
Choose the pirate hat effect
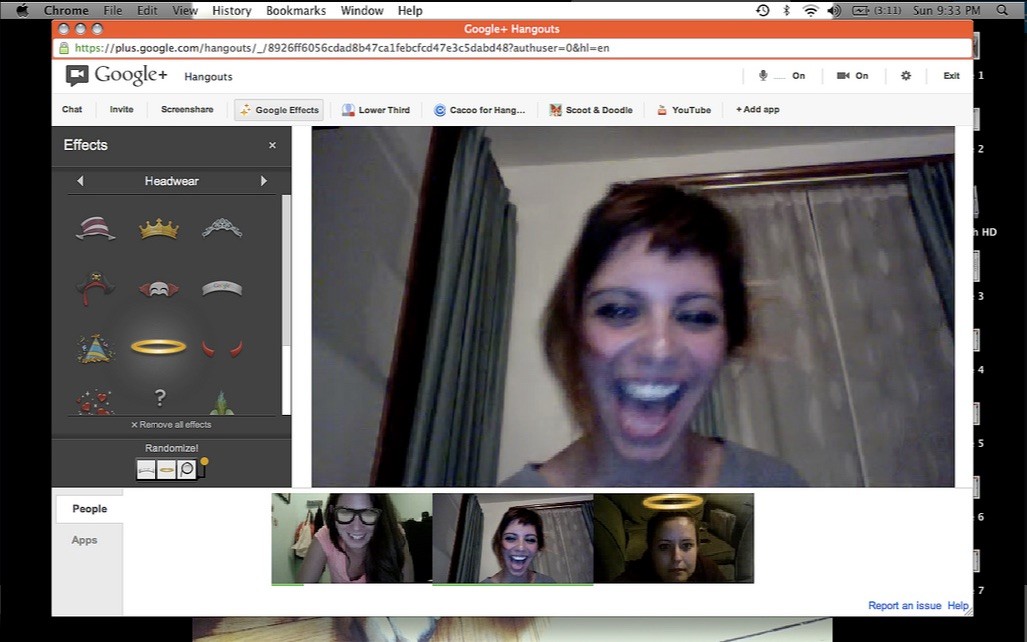(x=96, y=288)
